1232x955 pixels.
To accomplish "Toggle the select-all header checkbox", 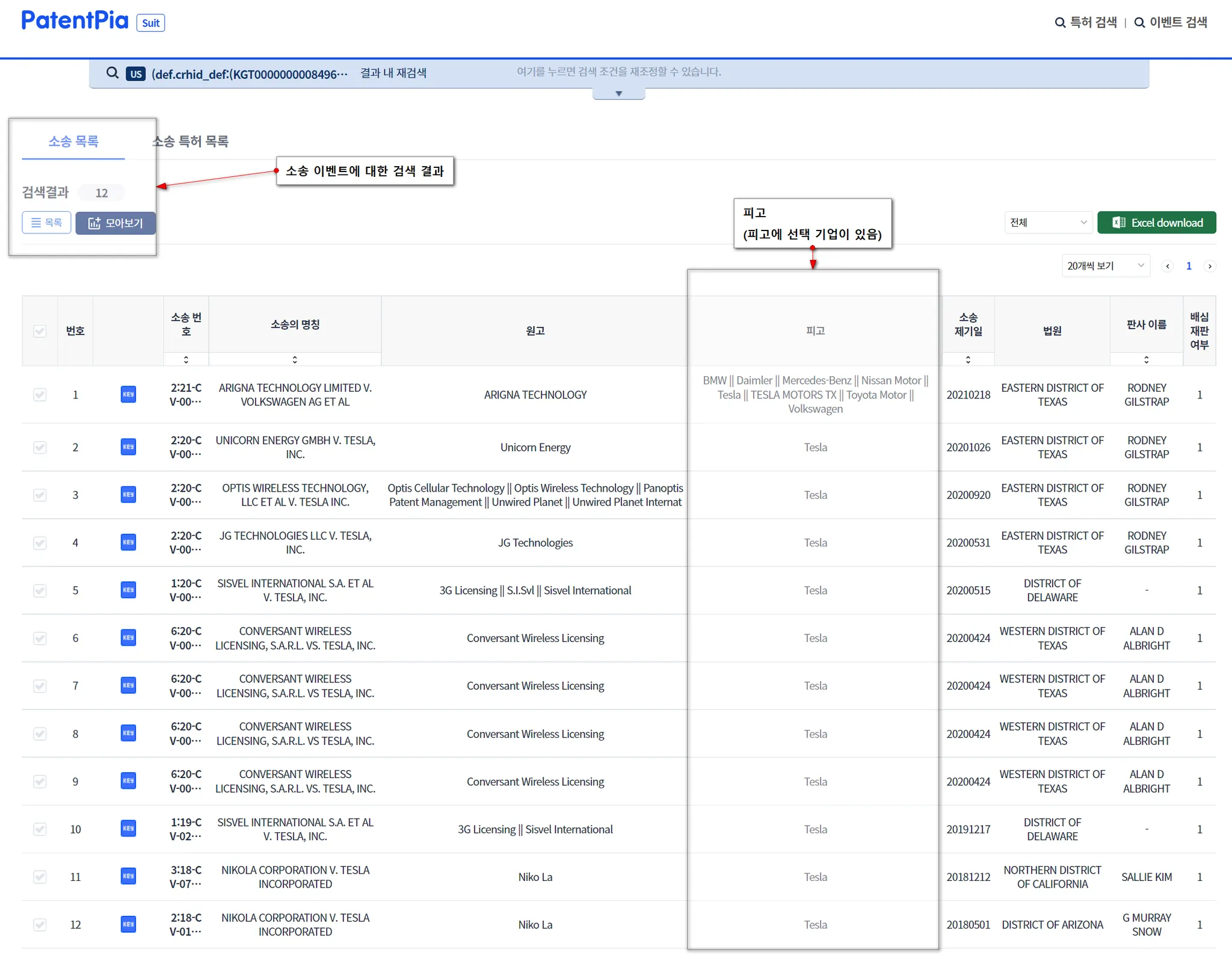I will [40, 331].
